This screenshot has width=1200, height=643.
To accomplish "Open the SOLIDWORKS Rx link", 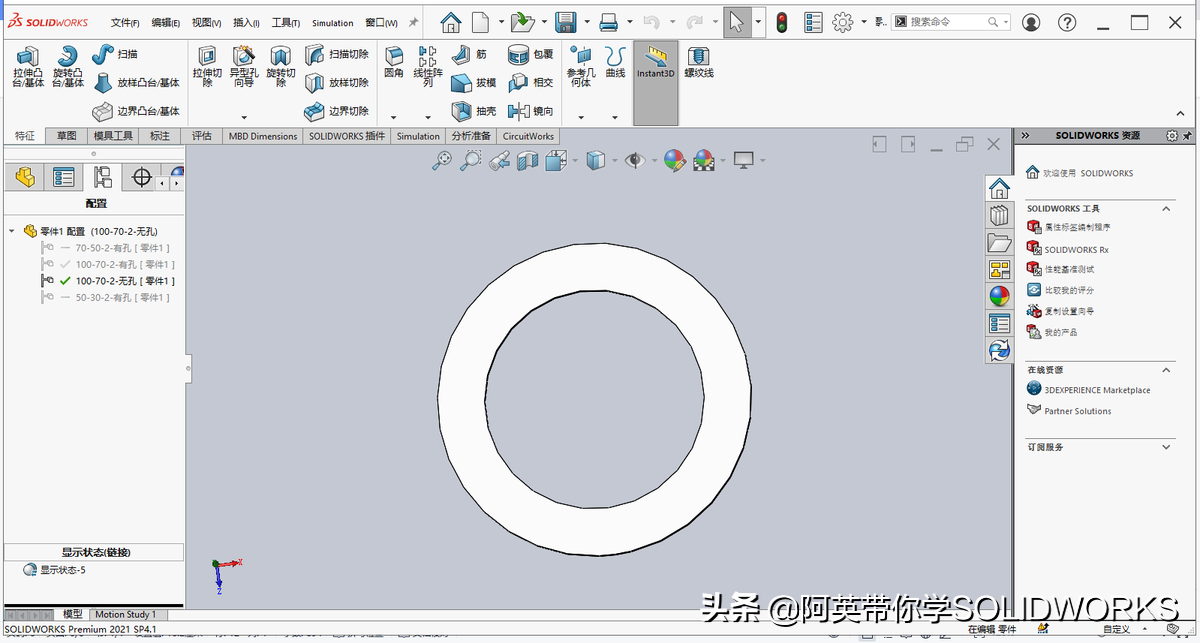I will pos(1076,249).
